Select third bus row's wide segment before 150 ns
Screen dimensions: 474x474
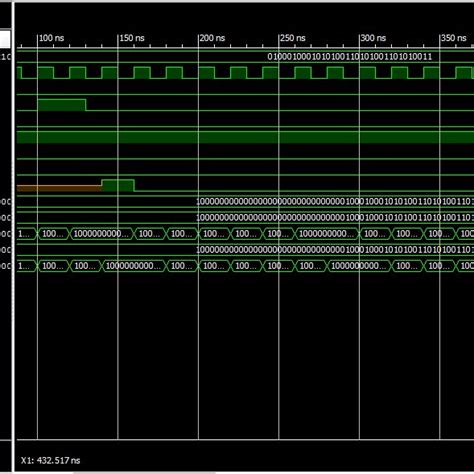[101, 234]
